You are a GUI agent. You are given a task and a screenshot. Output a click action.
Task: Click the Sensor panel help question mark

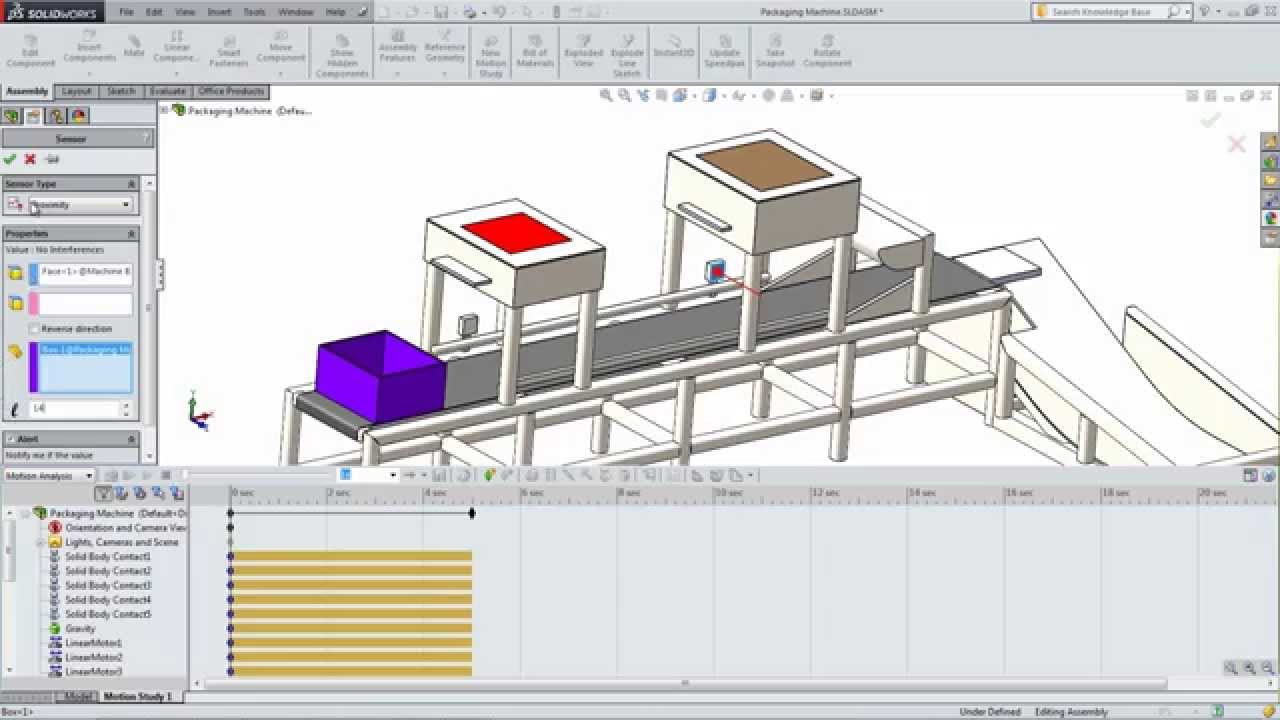click(147, 138)
